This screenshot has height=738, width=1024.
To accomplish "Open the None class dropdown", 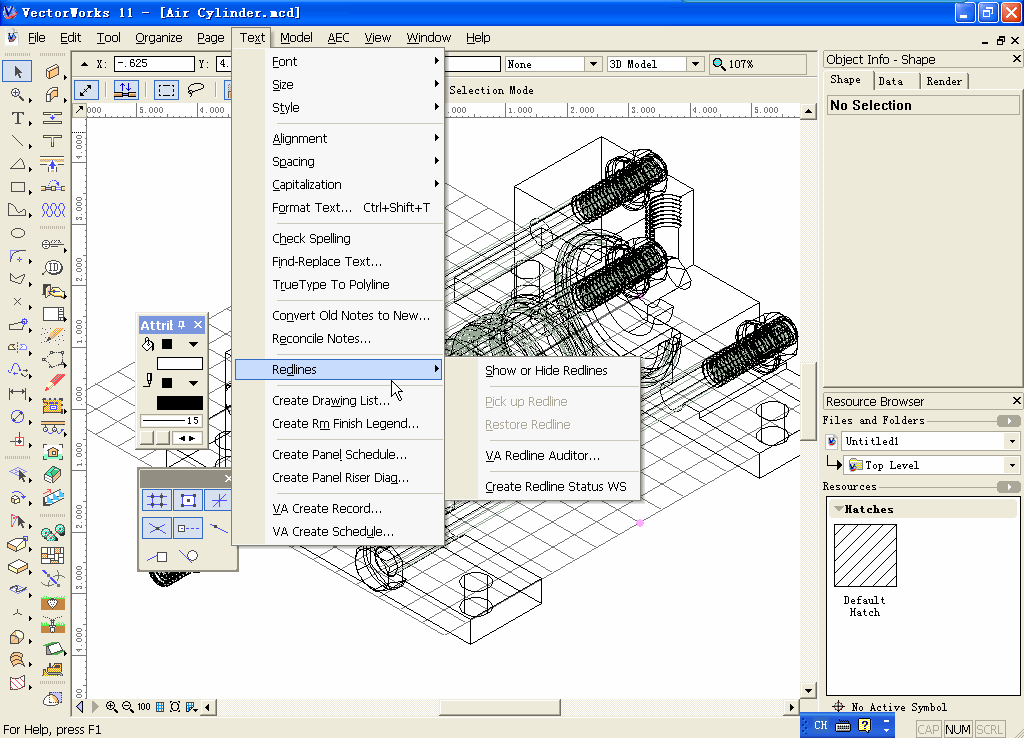I will tap(593, 64).
